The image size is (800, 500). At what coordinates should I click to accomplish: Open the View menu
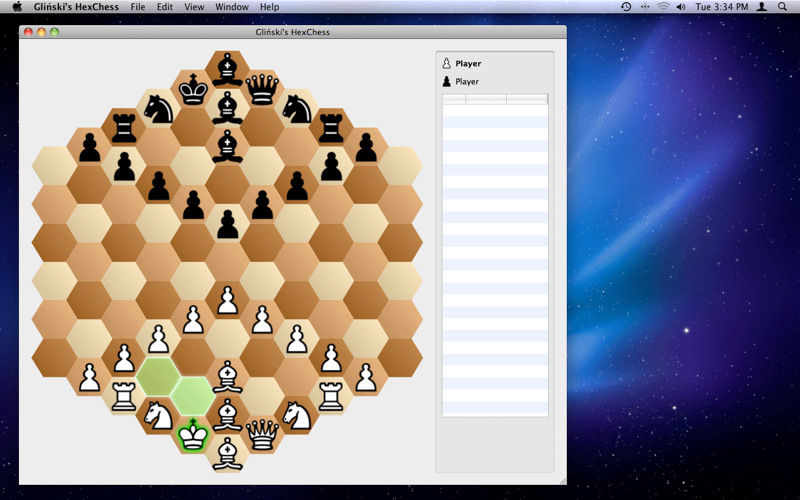194,7
